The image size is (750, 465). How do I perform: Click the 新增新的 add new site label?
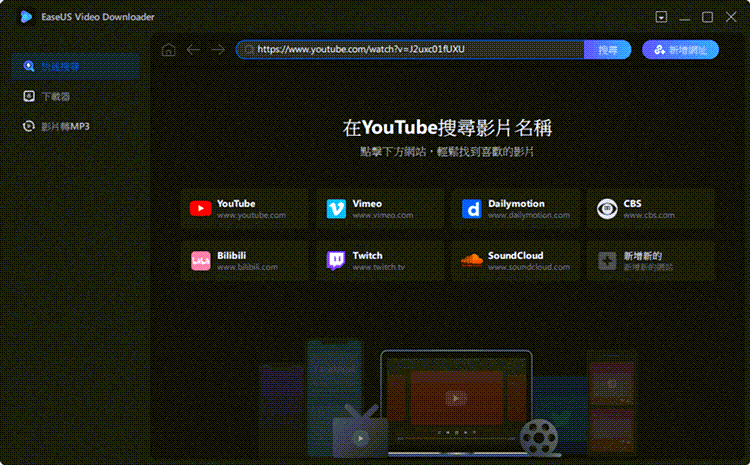[642, 256]
